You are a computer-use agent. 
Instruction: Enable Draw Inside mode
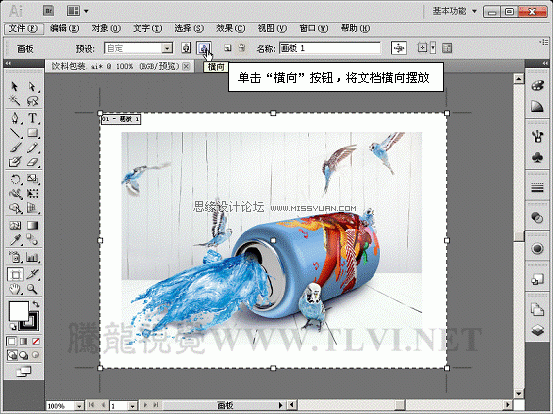click(35, 355)
